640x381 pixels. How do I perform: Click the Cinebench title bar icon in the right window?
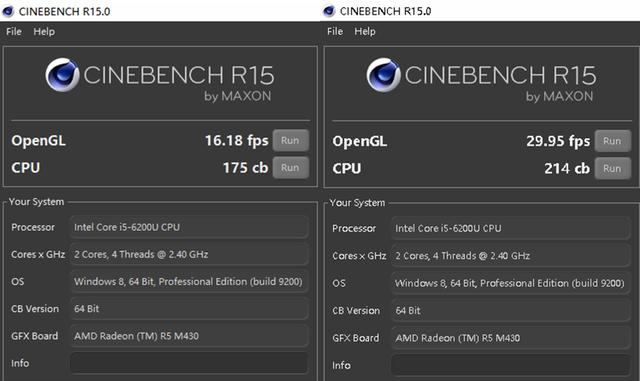329,11
